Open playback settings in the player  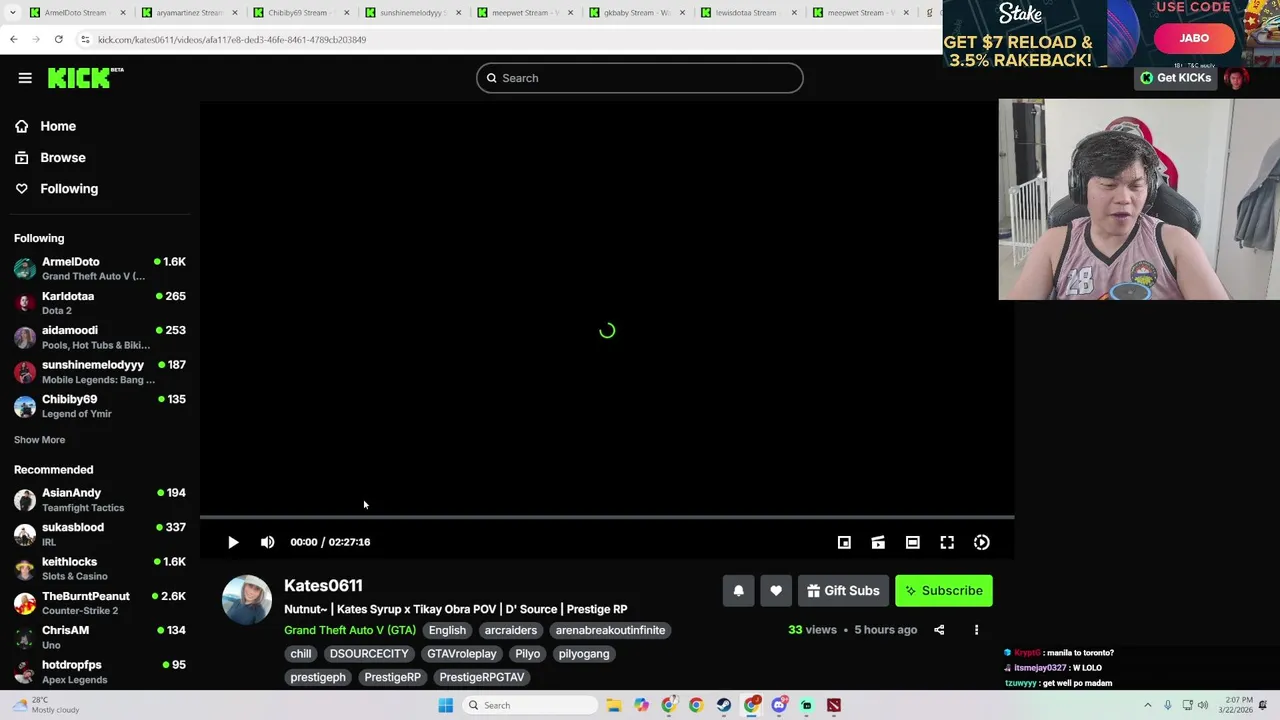(x=982, y=542)
